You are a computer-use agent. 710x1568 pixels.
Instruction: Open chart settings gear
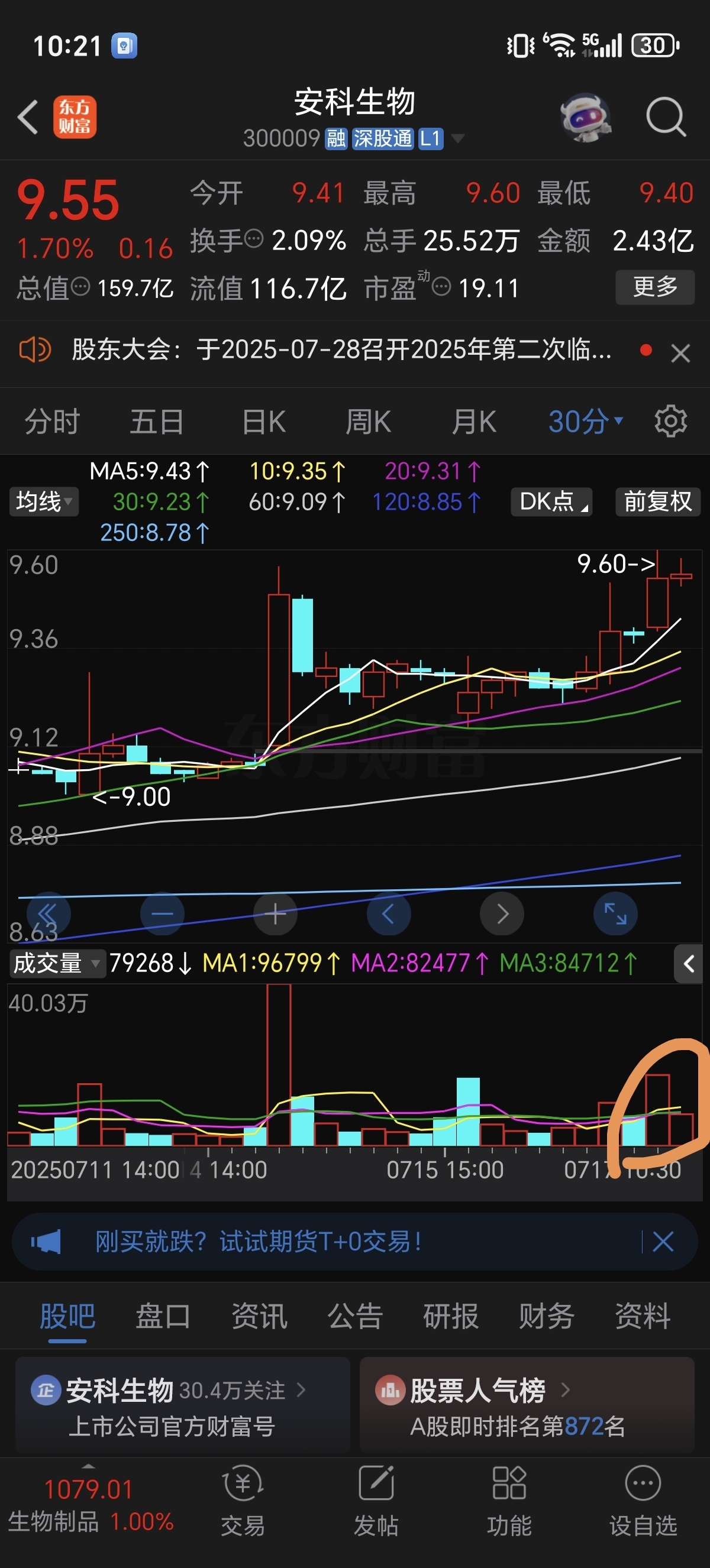pyautogui.click(x=670, y=420)
